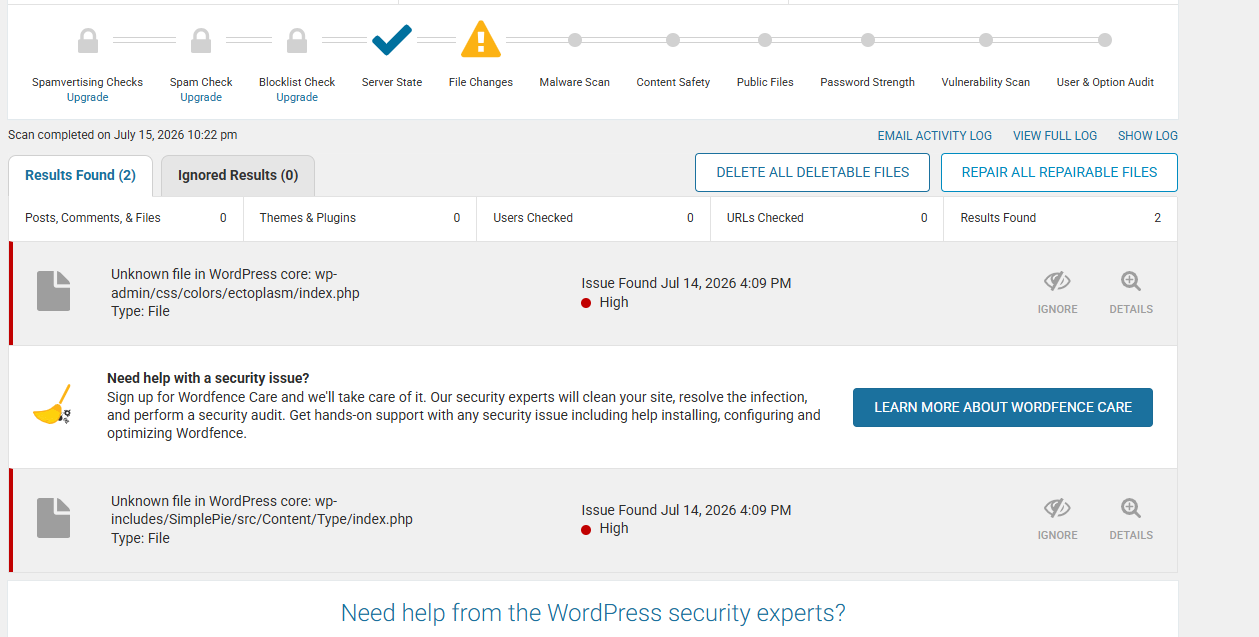Open details for SimplePie index.php issue
1259x637 pixels.
pyautogui.click(x=1131, y=519)
